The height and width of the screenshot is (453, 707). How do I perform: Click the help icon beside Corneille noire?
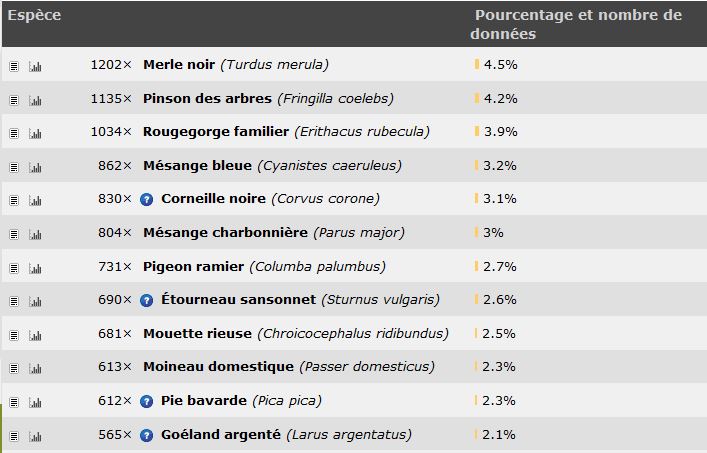pos(147,199)
